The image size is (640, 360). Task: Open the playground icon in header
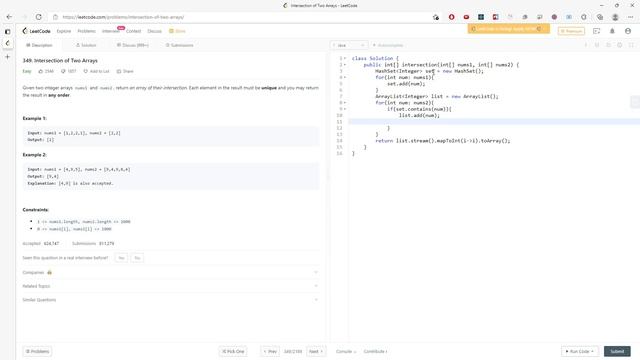(597, 31)
